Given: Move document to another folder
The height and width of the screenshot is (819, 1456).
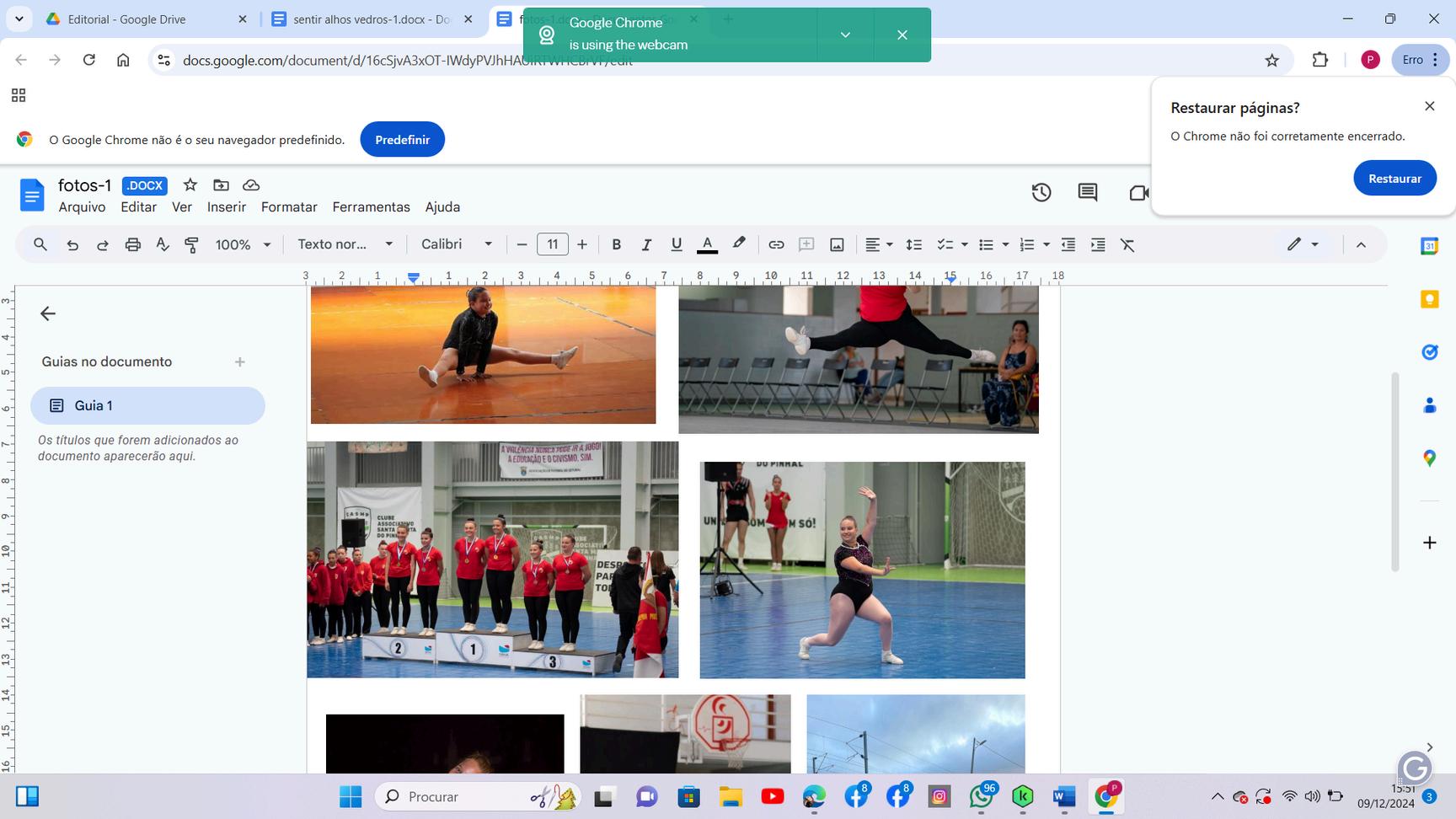Looking at the screenshot, I should tap(221, 185).
